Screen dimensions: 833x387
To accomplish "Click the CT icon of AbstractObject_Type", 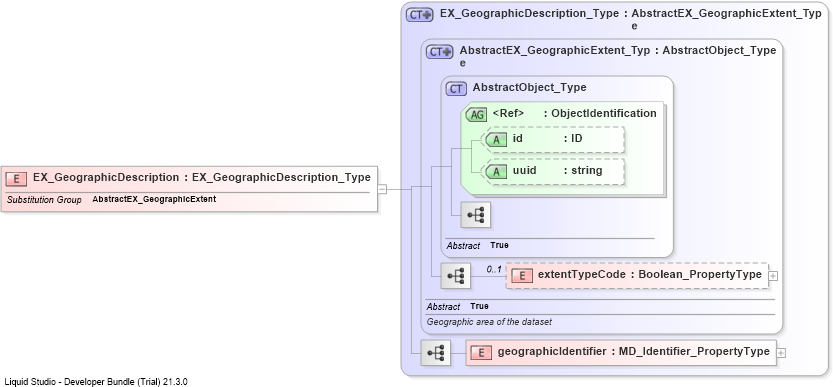I will [456, 88].
